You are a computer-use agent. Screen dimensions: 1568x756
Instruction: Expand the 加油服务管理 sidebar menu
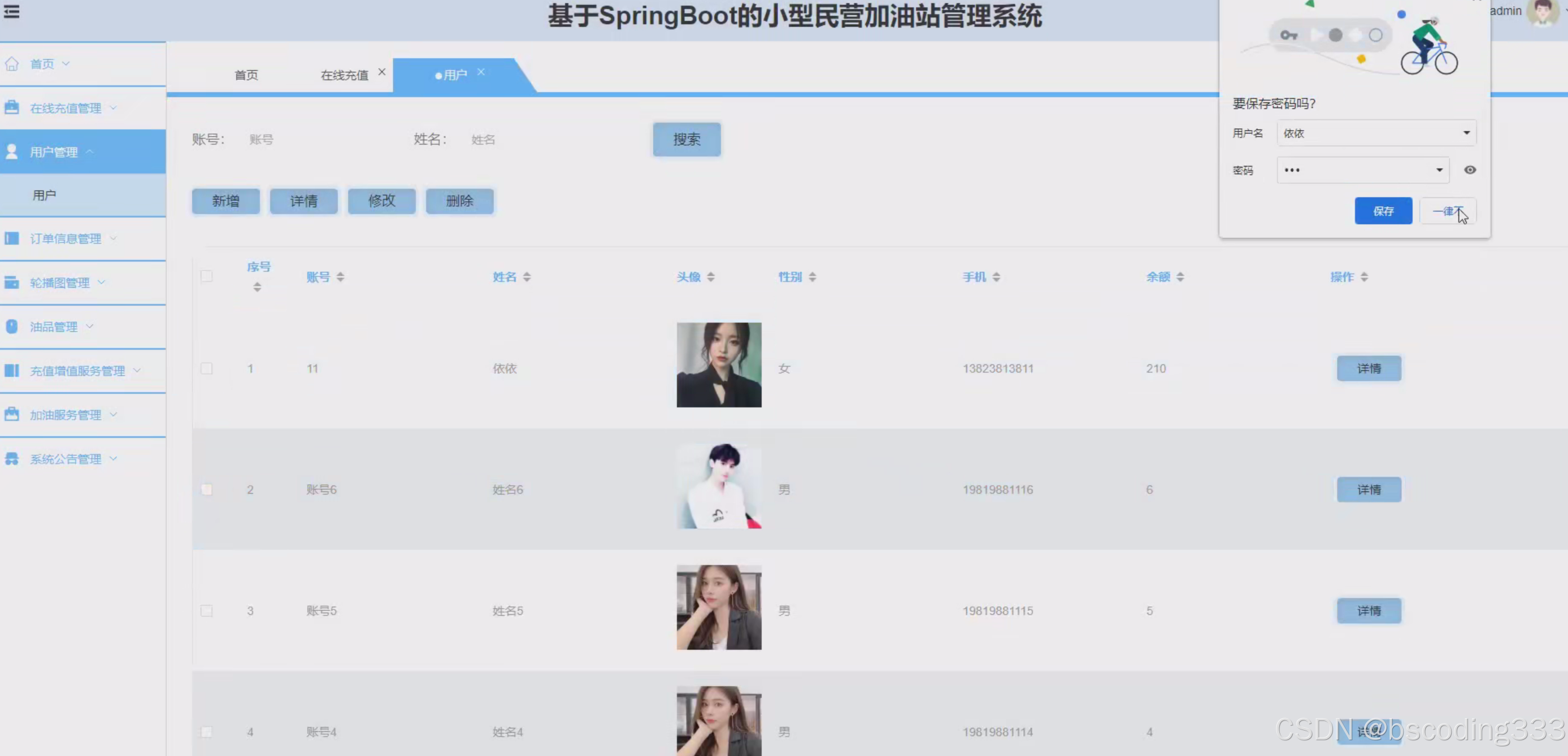tap(113, 415)
